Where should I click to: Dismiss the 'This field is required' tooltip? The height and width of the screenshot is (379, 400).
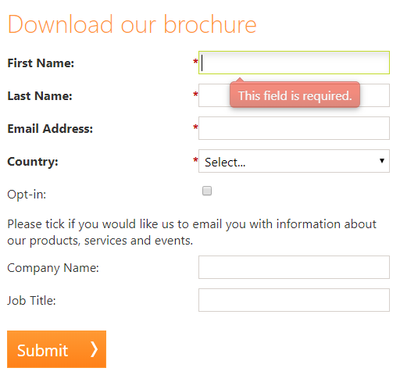click(x=295, y=96)
